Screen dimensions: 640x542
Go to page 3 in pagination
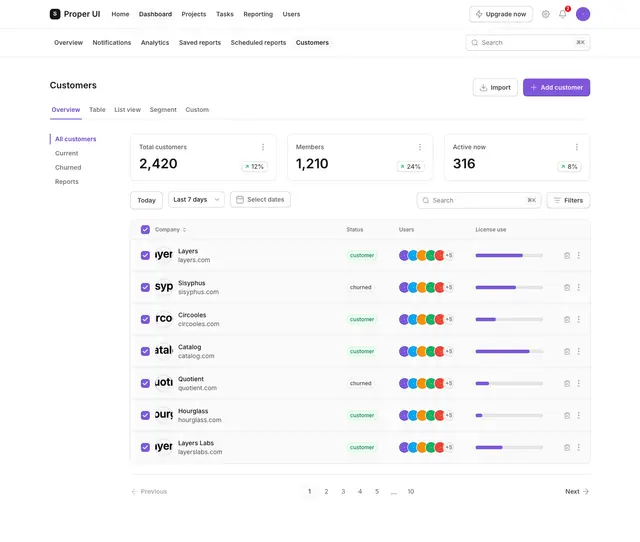pos(343,491)
